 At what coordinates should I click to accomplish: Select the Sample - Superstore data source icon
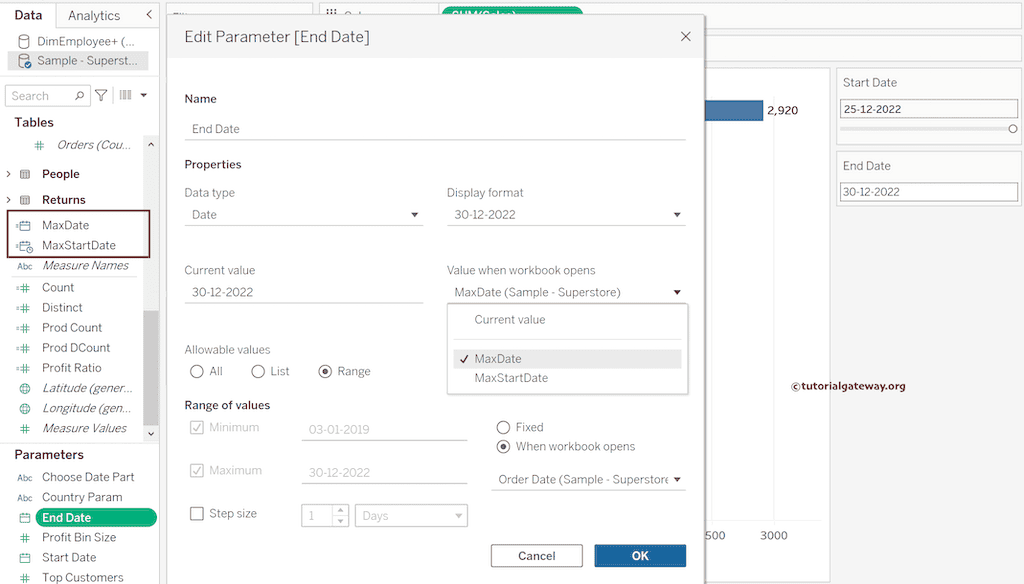point(25,61)
